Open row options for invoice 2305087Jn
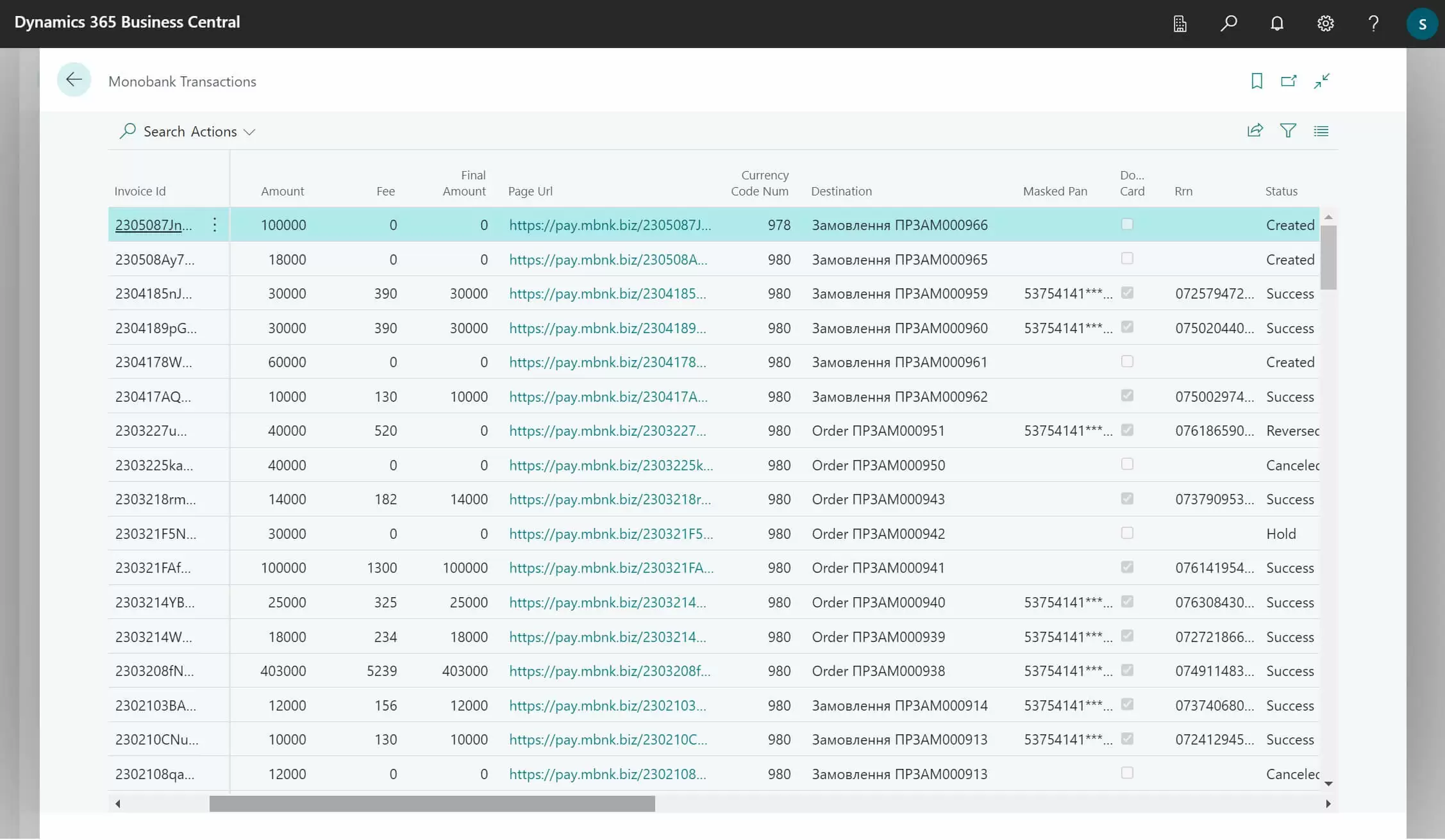This screenshot has width=1445, height=840. point(215,225)
